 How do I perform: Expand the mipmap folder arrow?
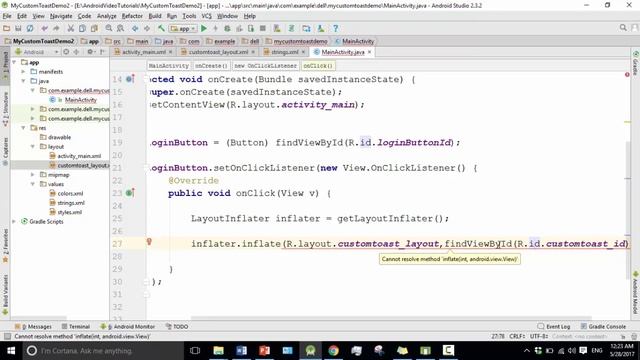point(33,175)
